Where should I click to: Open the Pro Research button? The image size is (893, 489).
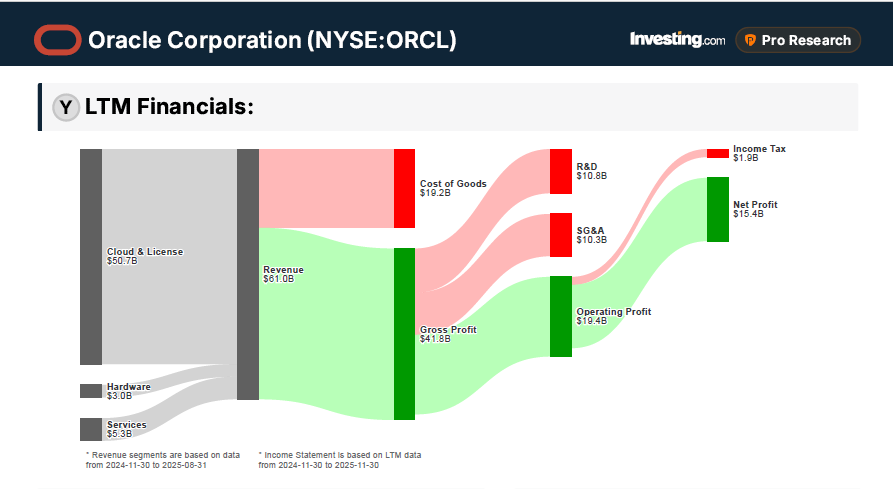click(x=797, y=40)
